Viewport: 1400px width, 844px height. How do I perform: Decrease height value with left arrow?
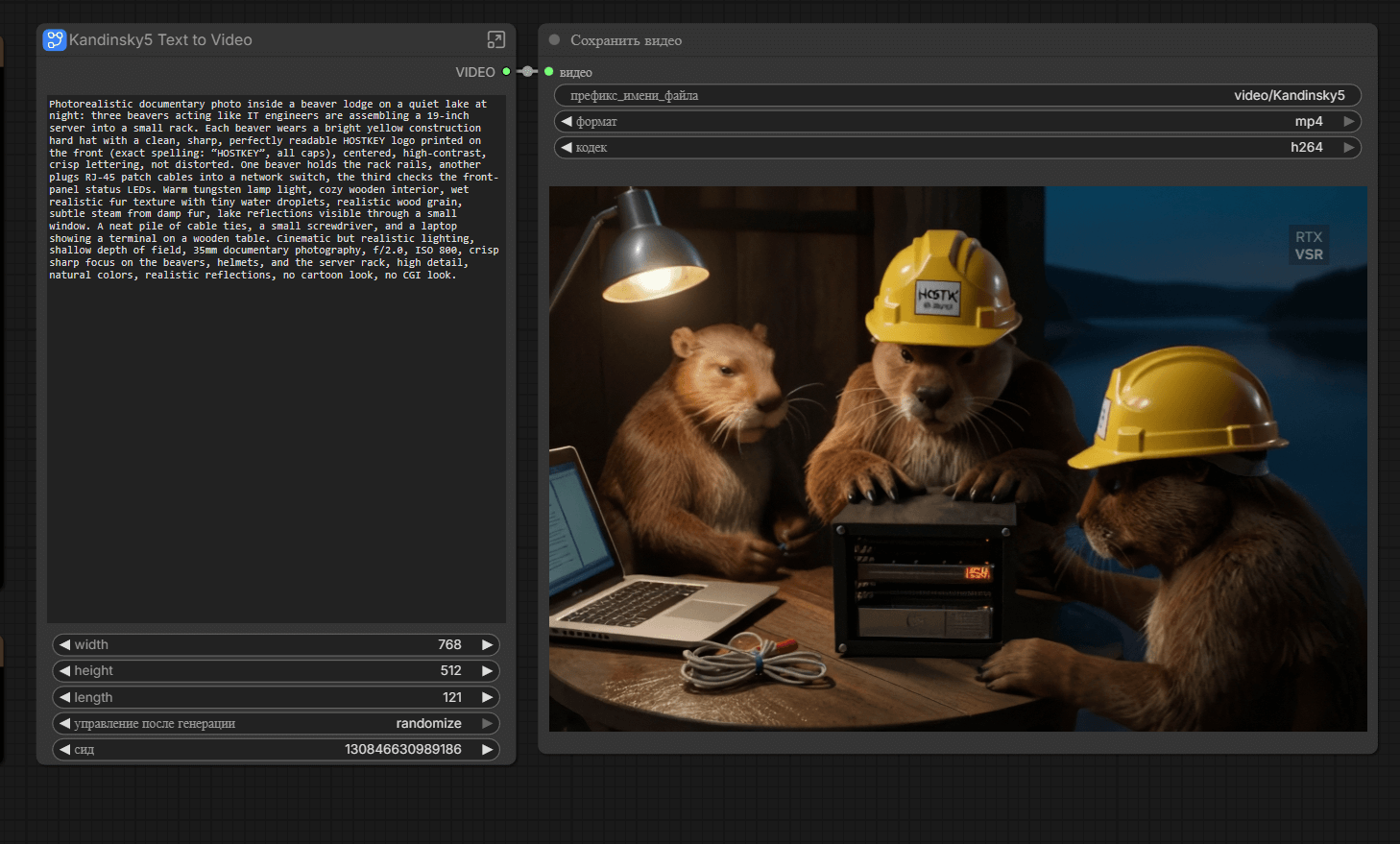[64, 670]
